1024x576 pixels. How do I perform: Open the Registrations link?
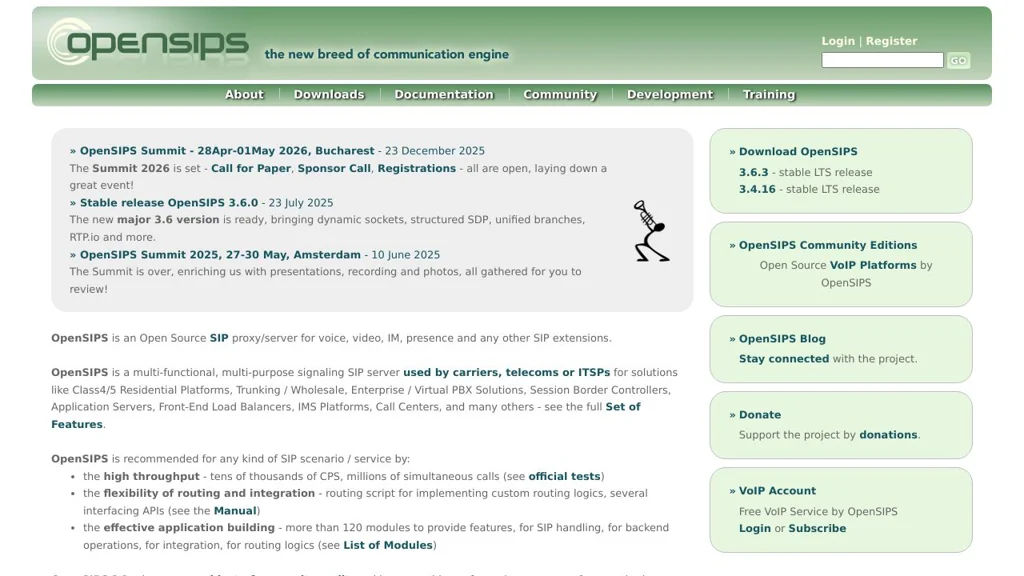(417, 168)
